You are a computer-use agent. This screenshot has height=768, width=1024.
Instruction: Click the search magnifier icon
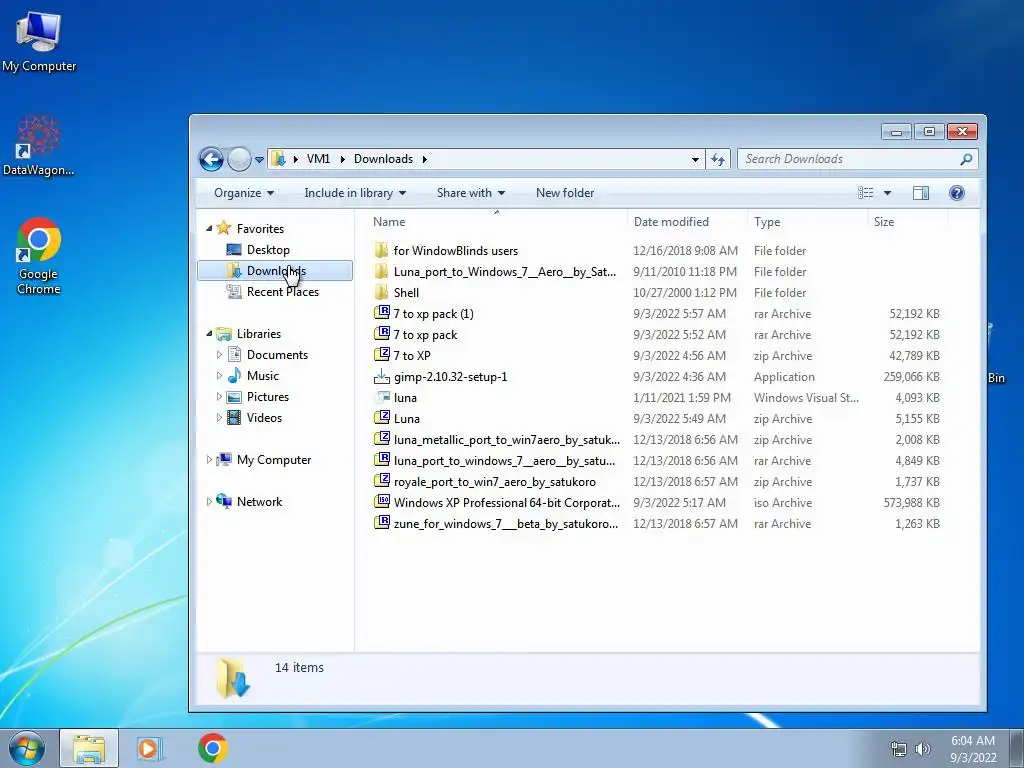coord(967,159)
